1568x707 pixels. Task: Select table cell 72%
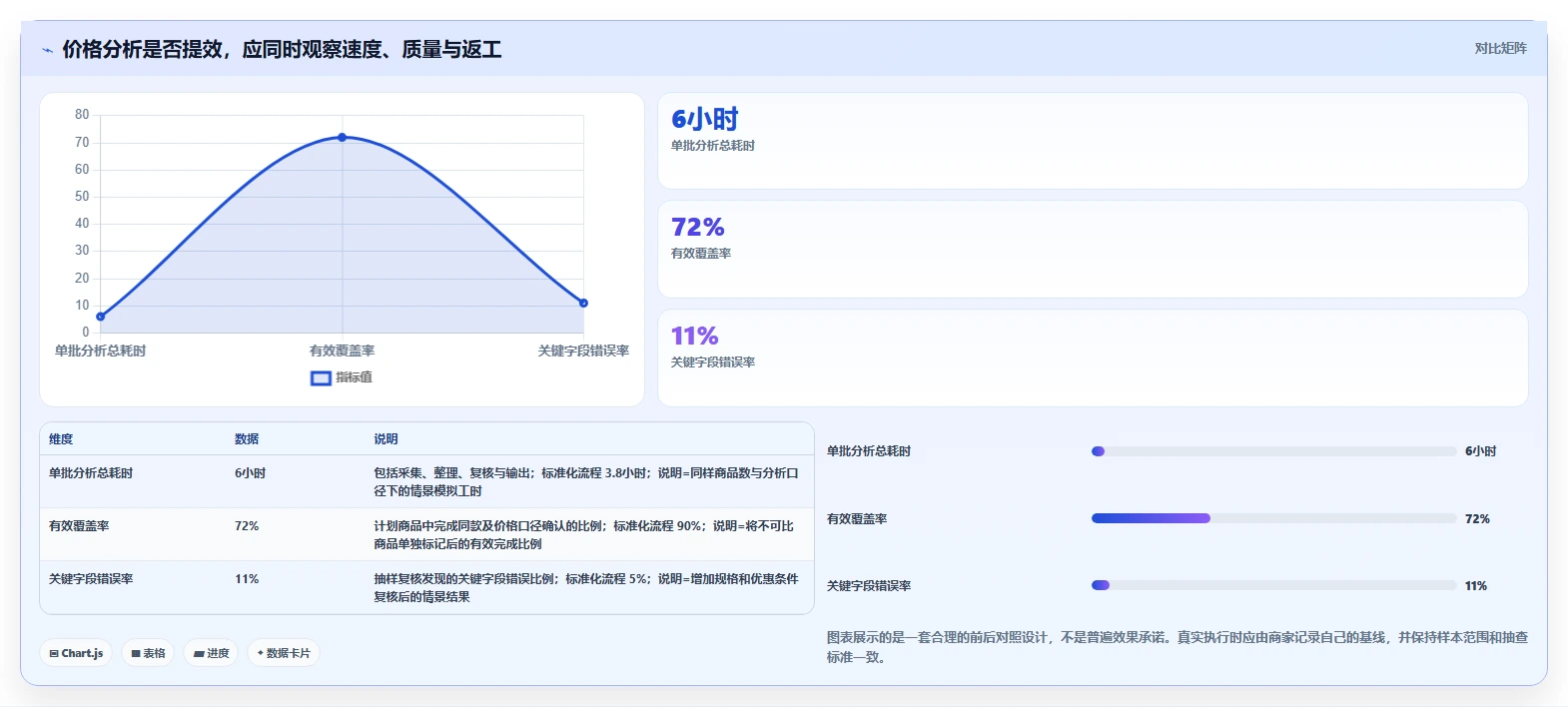pyautogui.click(x=247, y=526)
